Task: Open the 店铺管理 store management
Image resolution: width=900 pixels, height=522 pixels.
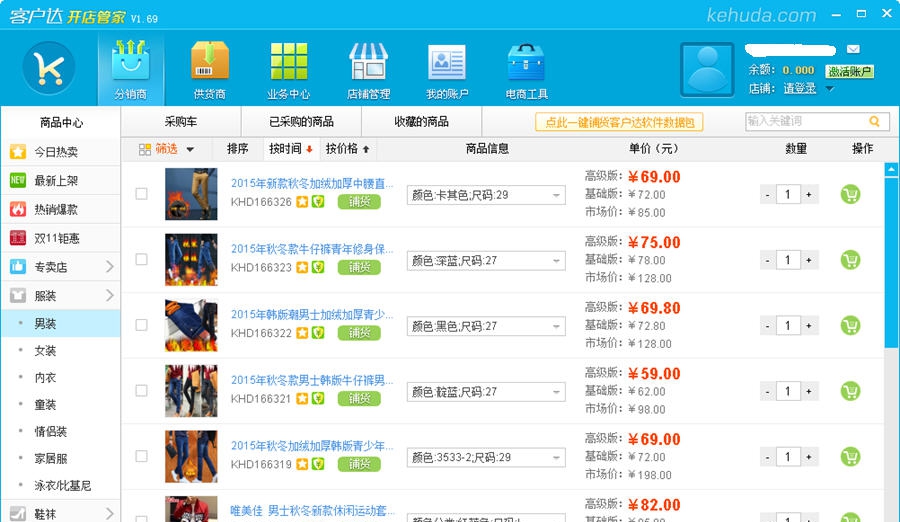Action: click(x=368, y=69)
